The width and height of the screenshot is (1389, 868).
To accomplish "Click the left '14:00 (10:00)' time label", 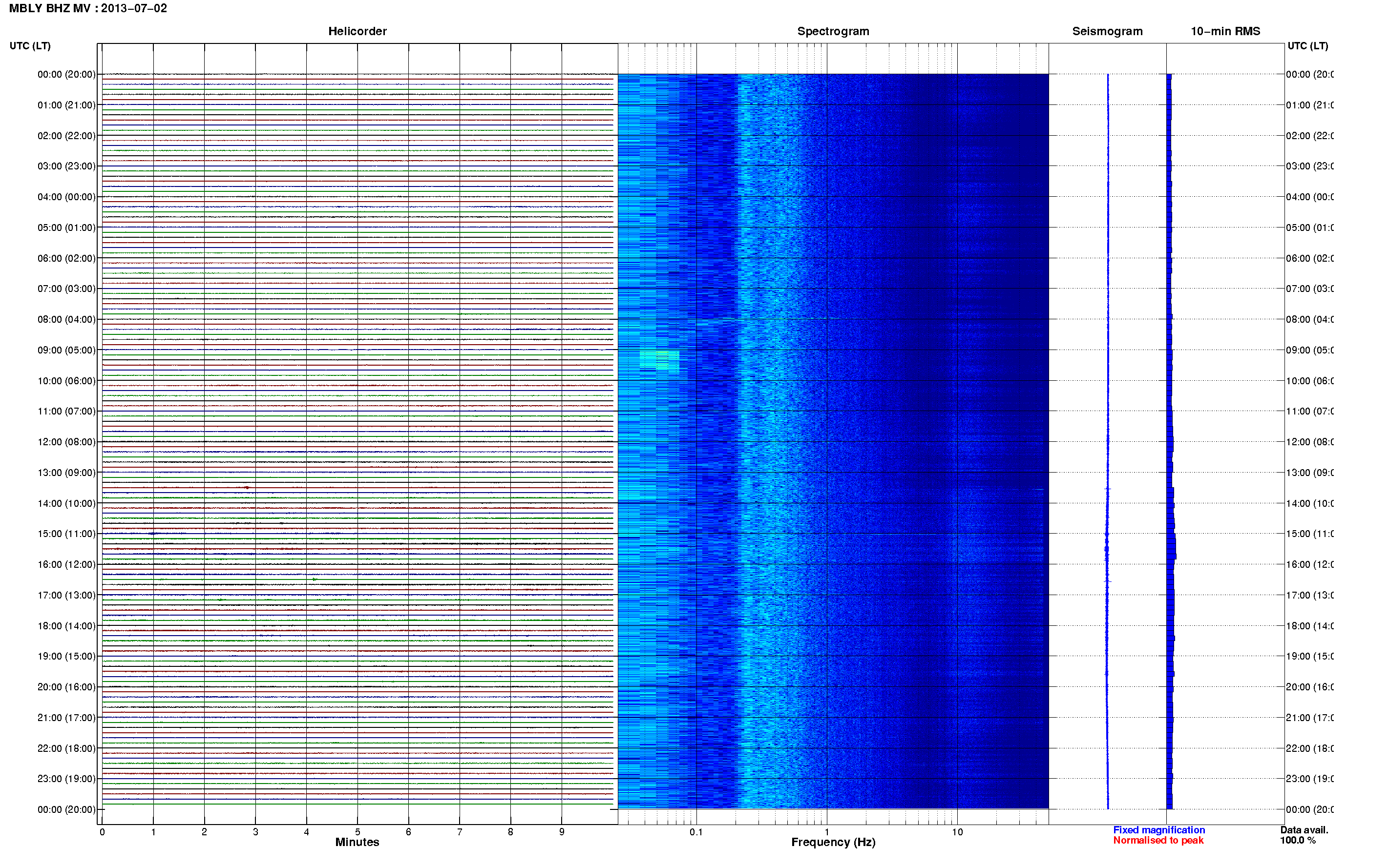I will point(66,503).
